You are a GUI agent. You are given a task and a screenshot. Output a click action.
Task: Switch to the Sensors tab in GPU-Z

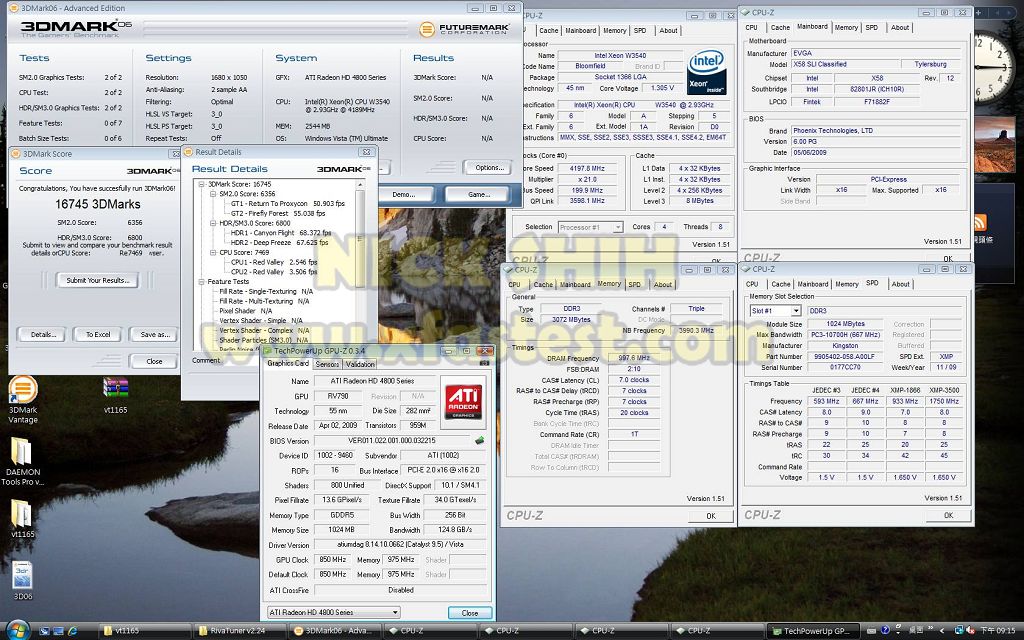click(x=327, y=364)
